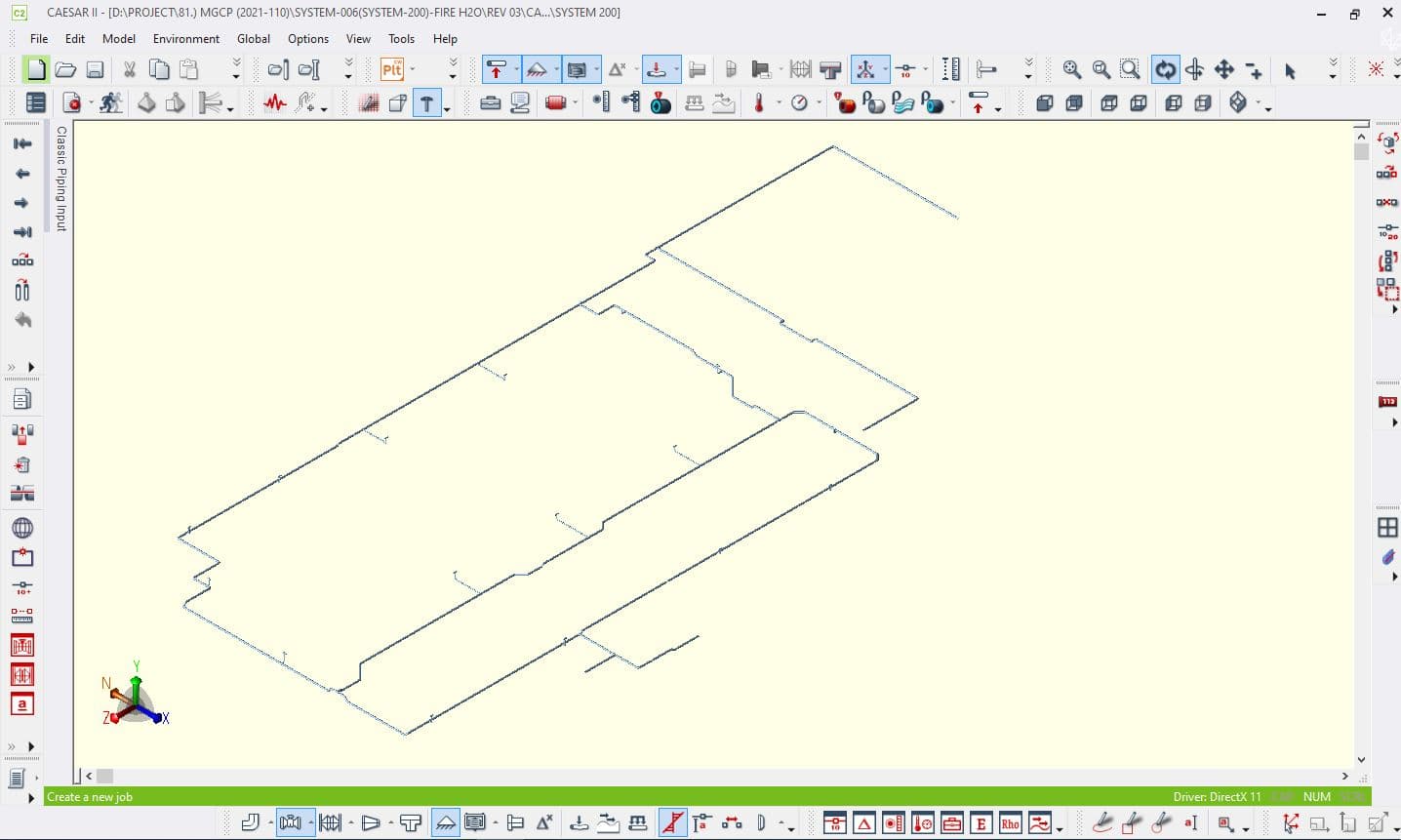The width and height of the screenshot is (1401, 840).
Task: Open the dropdown next to the thermometer icon
Action: point(779,101)
